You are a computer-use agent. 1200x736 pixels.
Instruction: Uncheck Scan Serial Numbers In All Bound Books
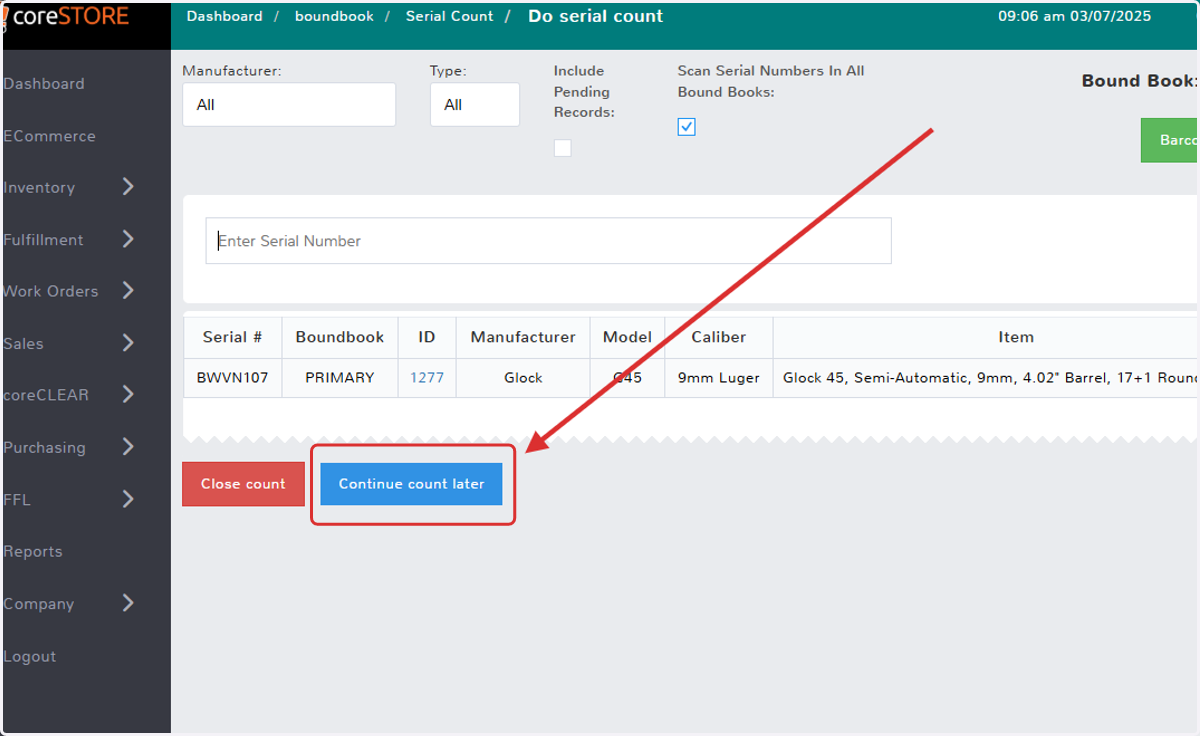[x=686, y=127]
